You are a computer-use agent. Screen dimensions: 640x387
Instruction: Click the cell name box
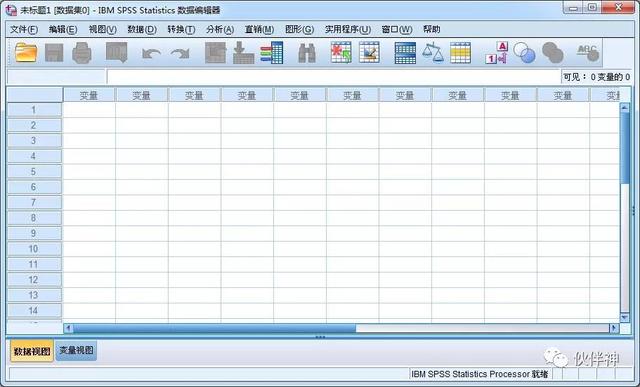[x=56, y=77]
